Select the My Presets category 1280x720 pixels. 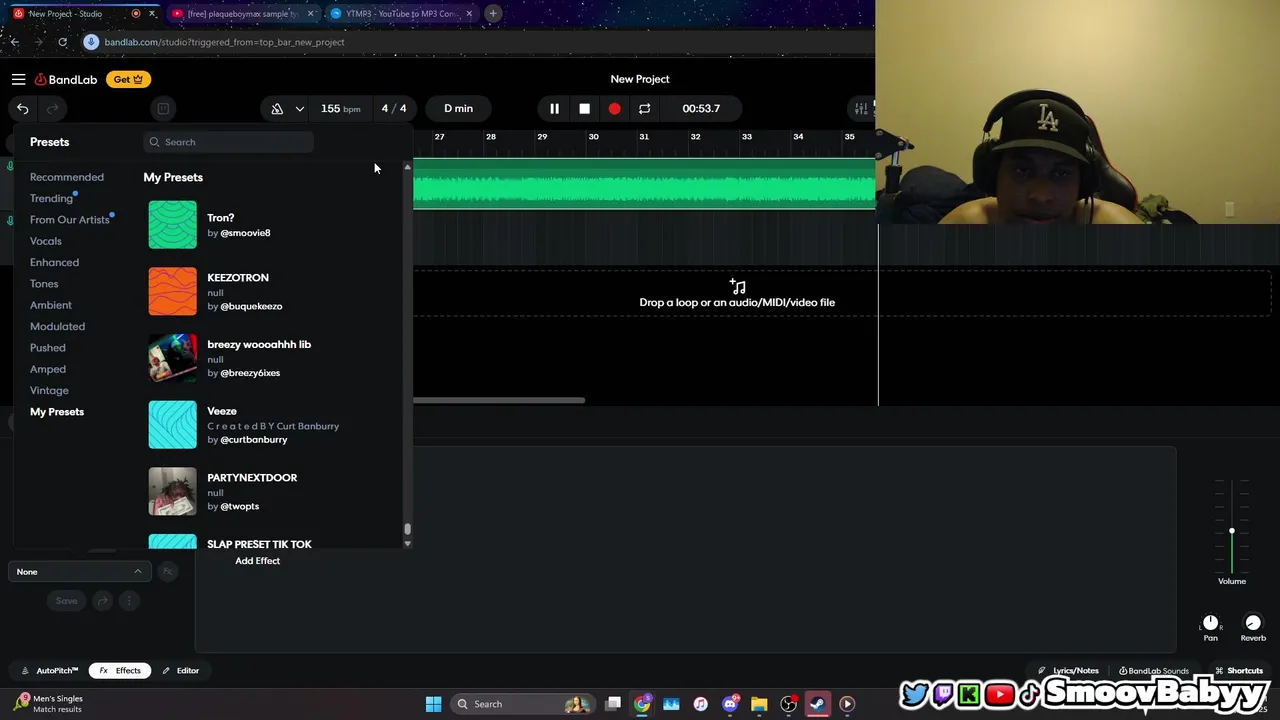(x=57, y=412)
